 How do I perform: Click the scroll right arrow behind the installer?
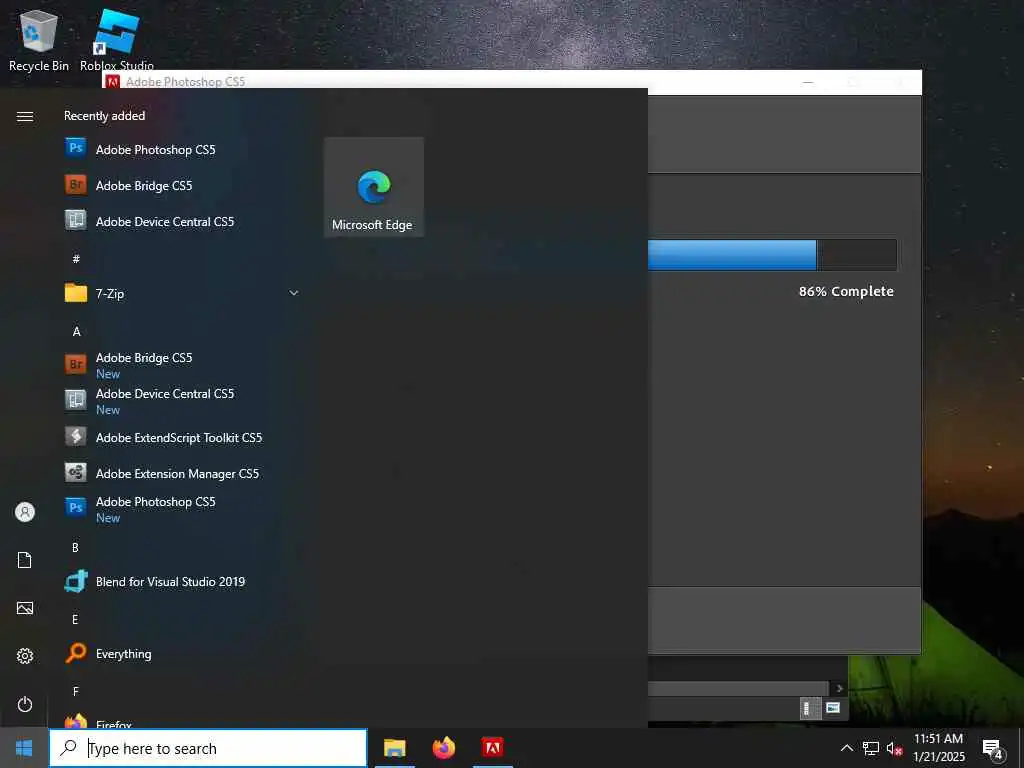click(839, 688)
